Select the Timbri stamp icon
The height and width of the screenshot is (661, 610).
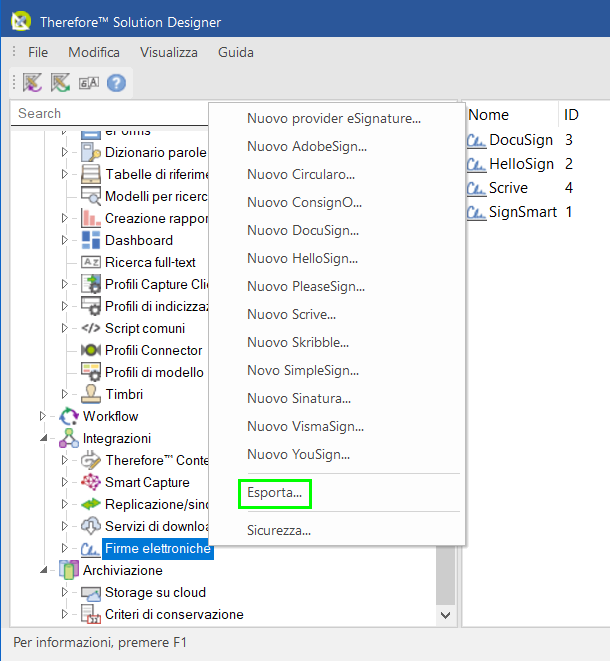click(x=91, y=394)
